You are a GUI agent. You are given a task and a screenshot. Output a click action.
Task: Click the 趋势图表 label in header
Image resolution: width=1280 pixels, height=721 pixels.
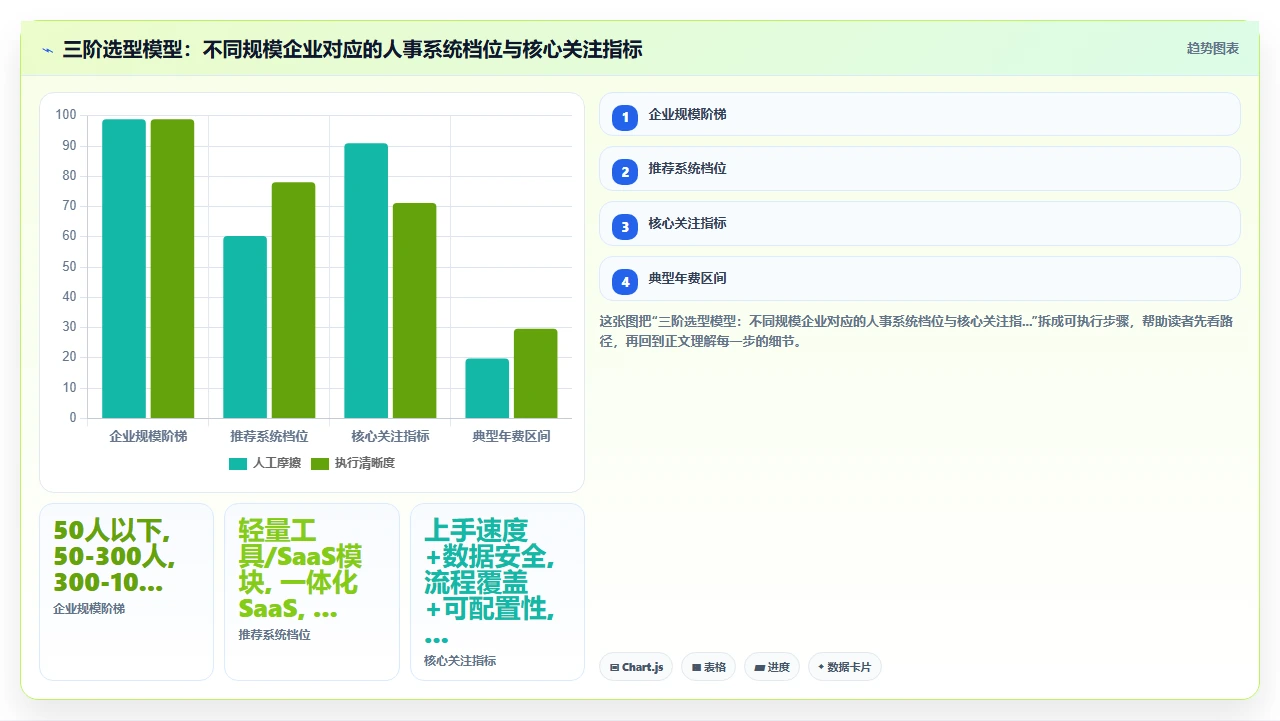pyautogui.click(x=1213, y=48)
